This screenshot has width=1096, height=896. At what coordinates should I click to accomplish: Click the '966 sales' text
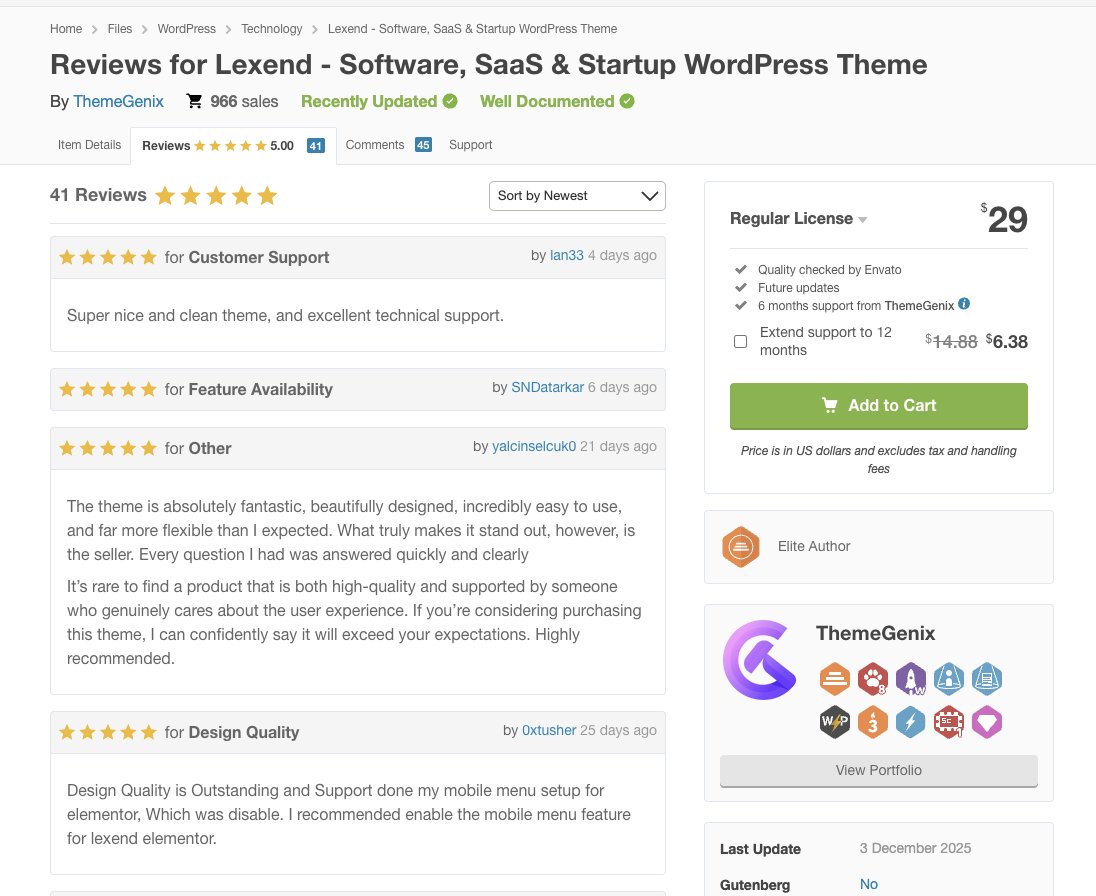point(244,101)
